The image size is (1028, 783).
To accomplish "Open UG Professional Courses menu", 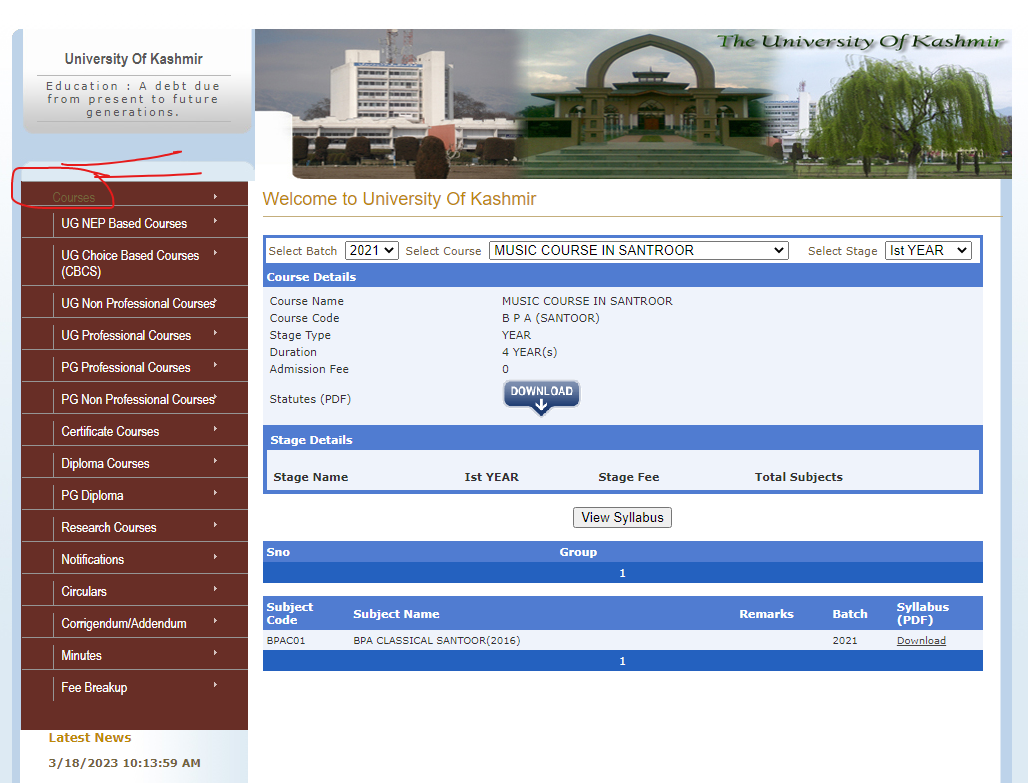I will pyautogui.click(x=134, y=335).
